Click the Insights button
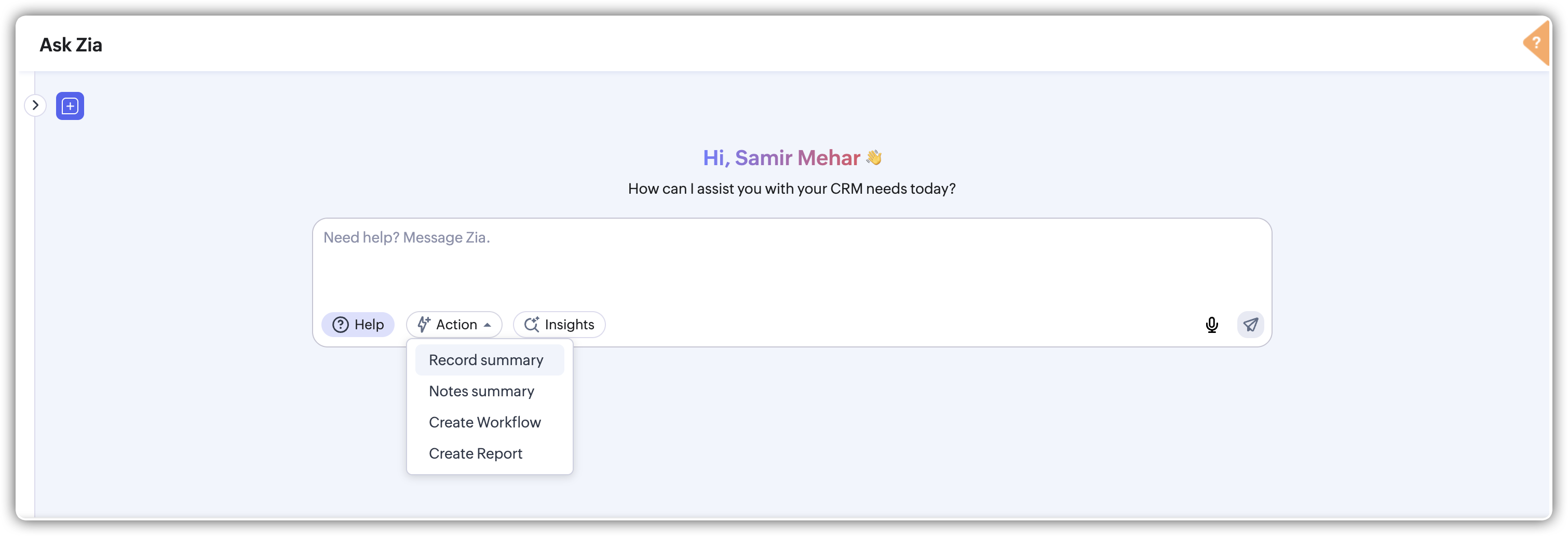Image resolution: width=1568 pixels, height=536 pixels. pyautogui.click(x=559, y=325)
